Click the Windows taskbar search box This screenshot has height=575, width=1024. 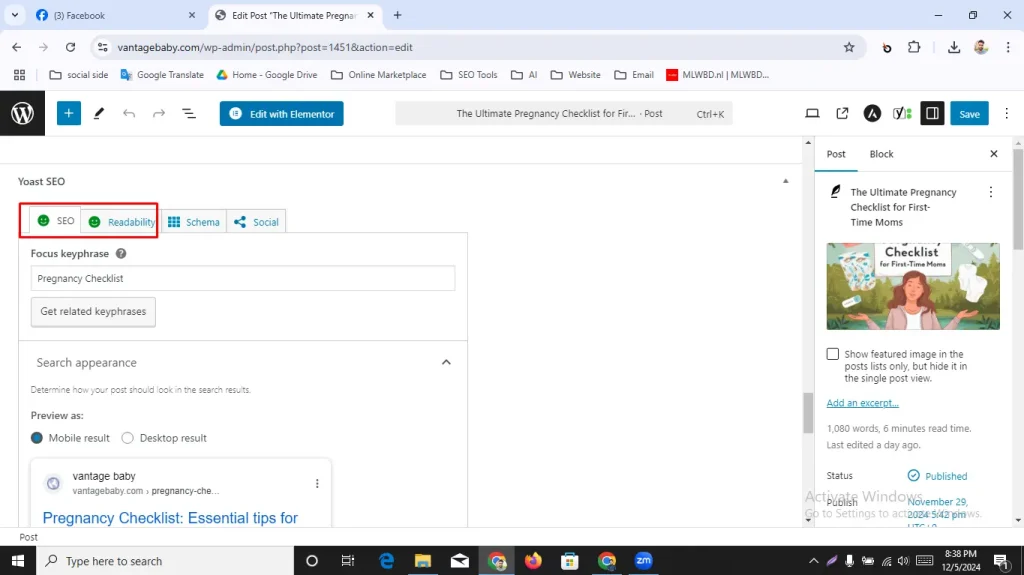[x=165, y=561]
